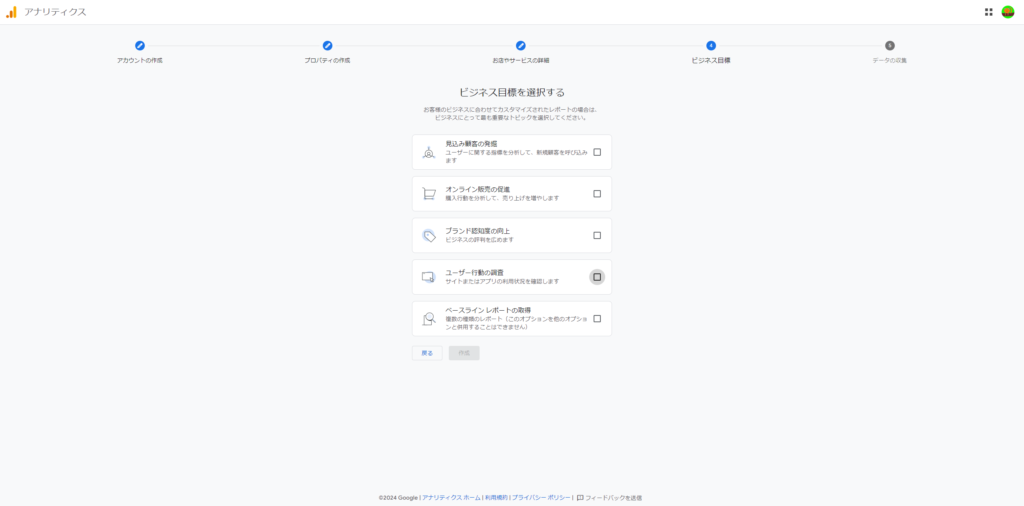Click the lead generation target icon
Screen dimensions: 1024x506
point(428,152)
